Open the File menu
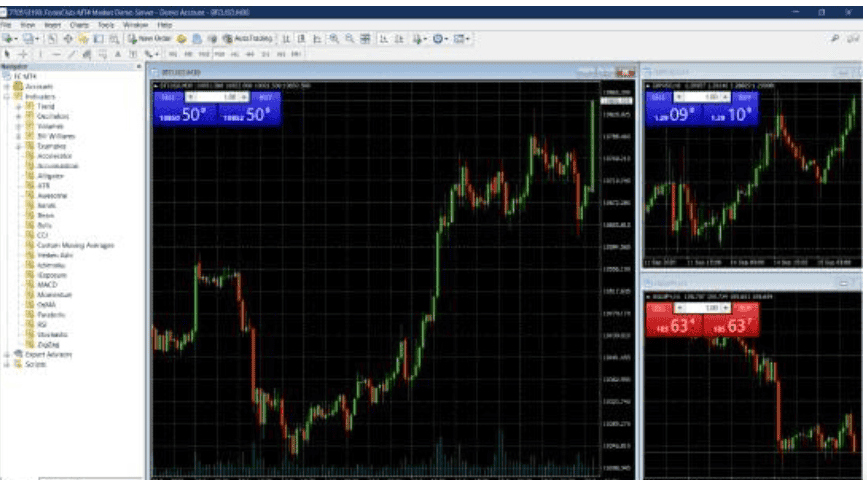Image resolution: width=867 pixels, height=480 pixels. (6, 25)
